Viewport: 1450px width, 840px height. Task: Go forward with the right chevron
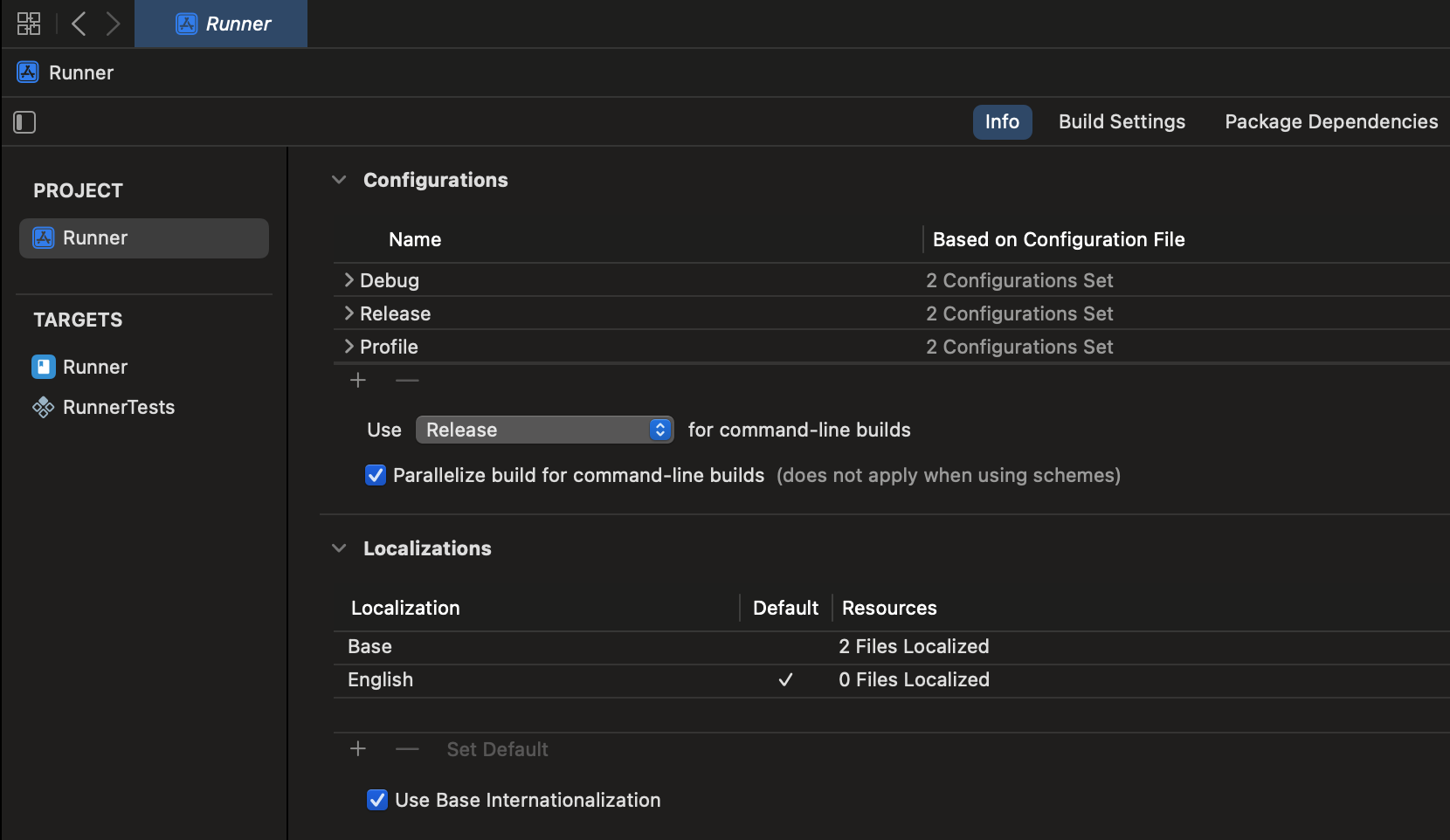[x=113, y=24]
